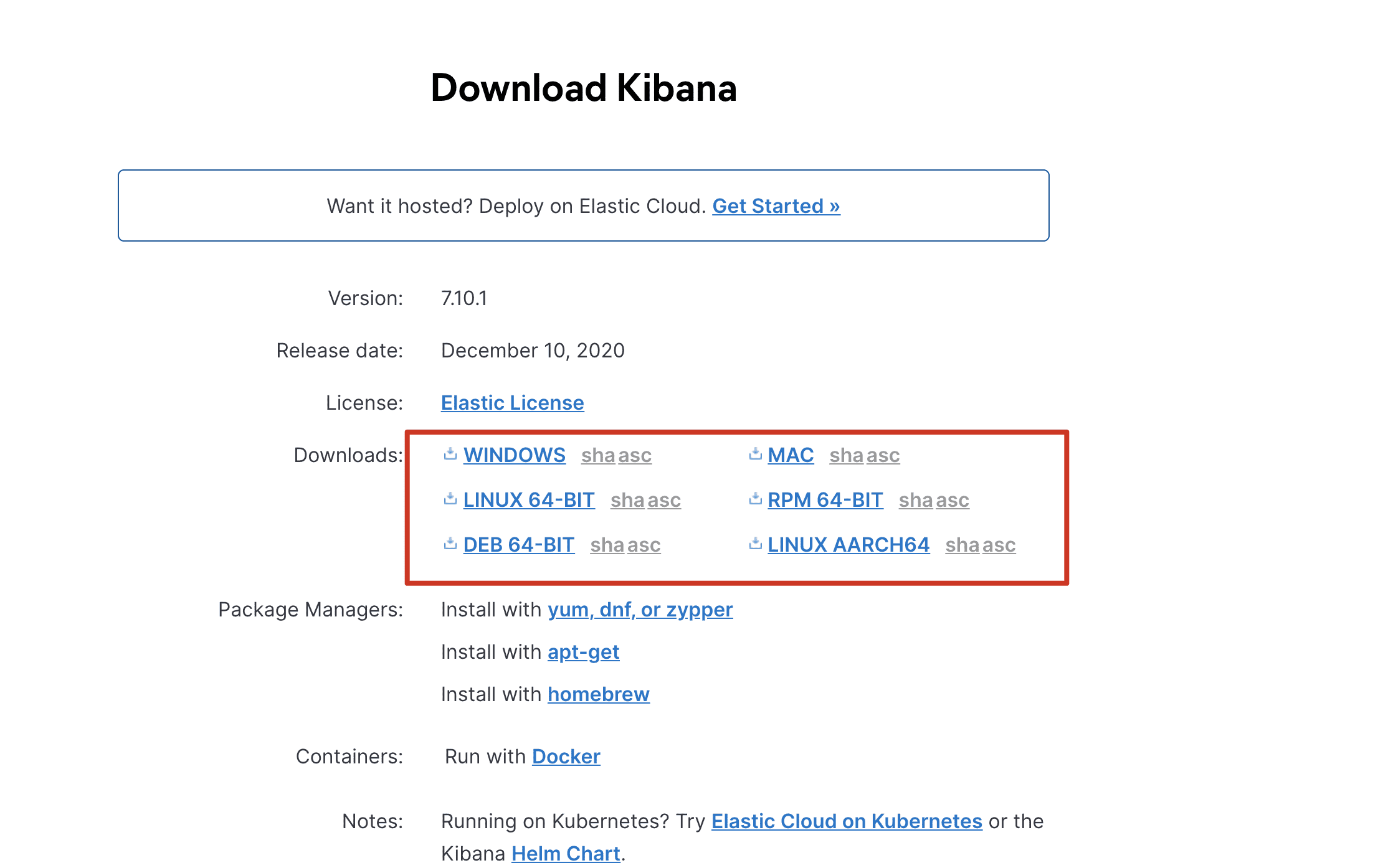
Task: Open the asc link for LINUX AARCH64
Action: click(999, 545)
